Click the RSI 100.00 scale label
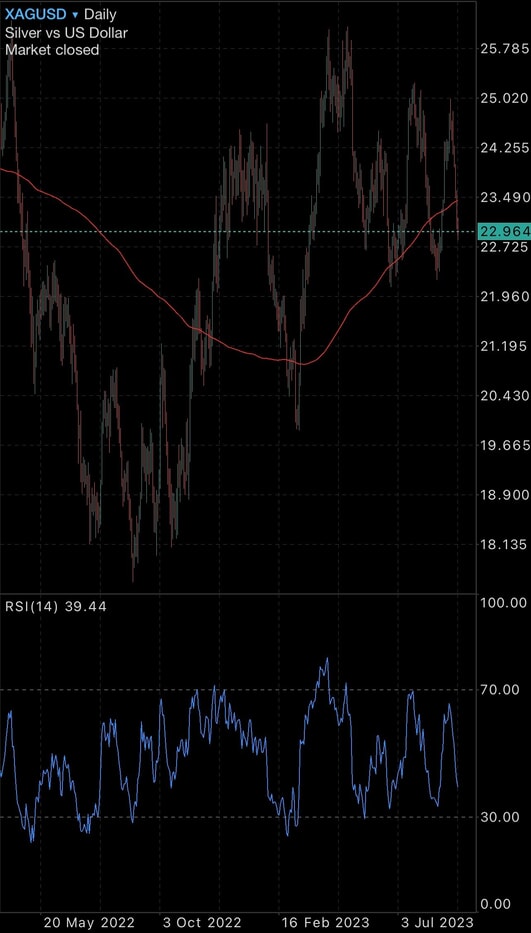Viewport: 531px width, 933px height. [502, 603]
